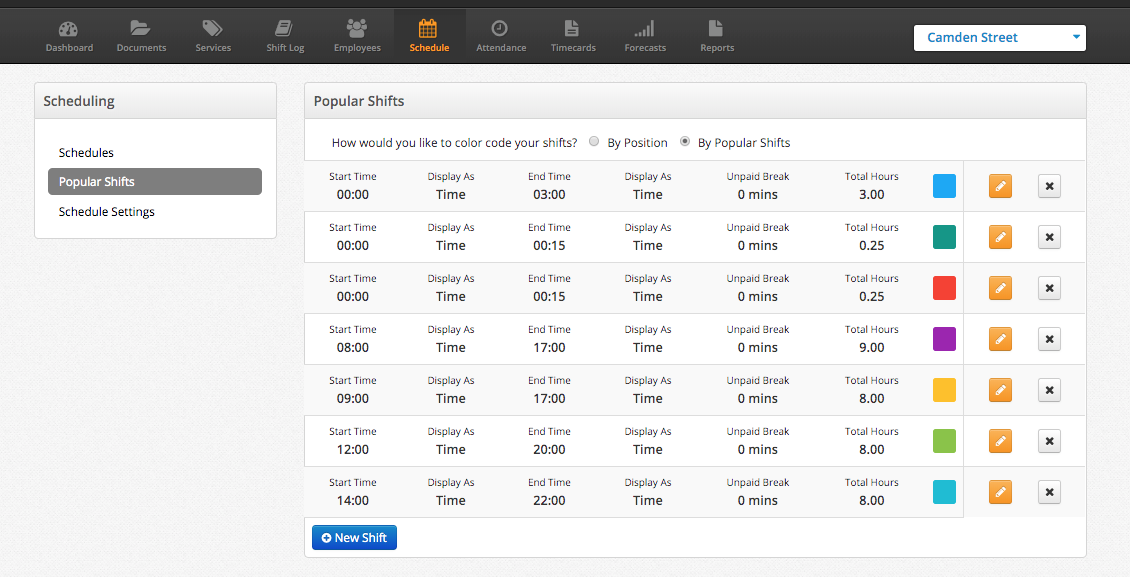Click the Start Time value 08:00

[352, 347]
